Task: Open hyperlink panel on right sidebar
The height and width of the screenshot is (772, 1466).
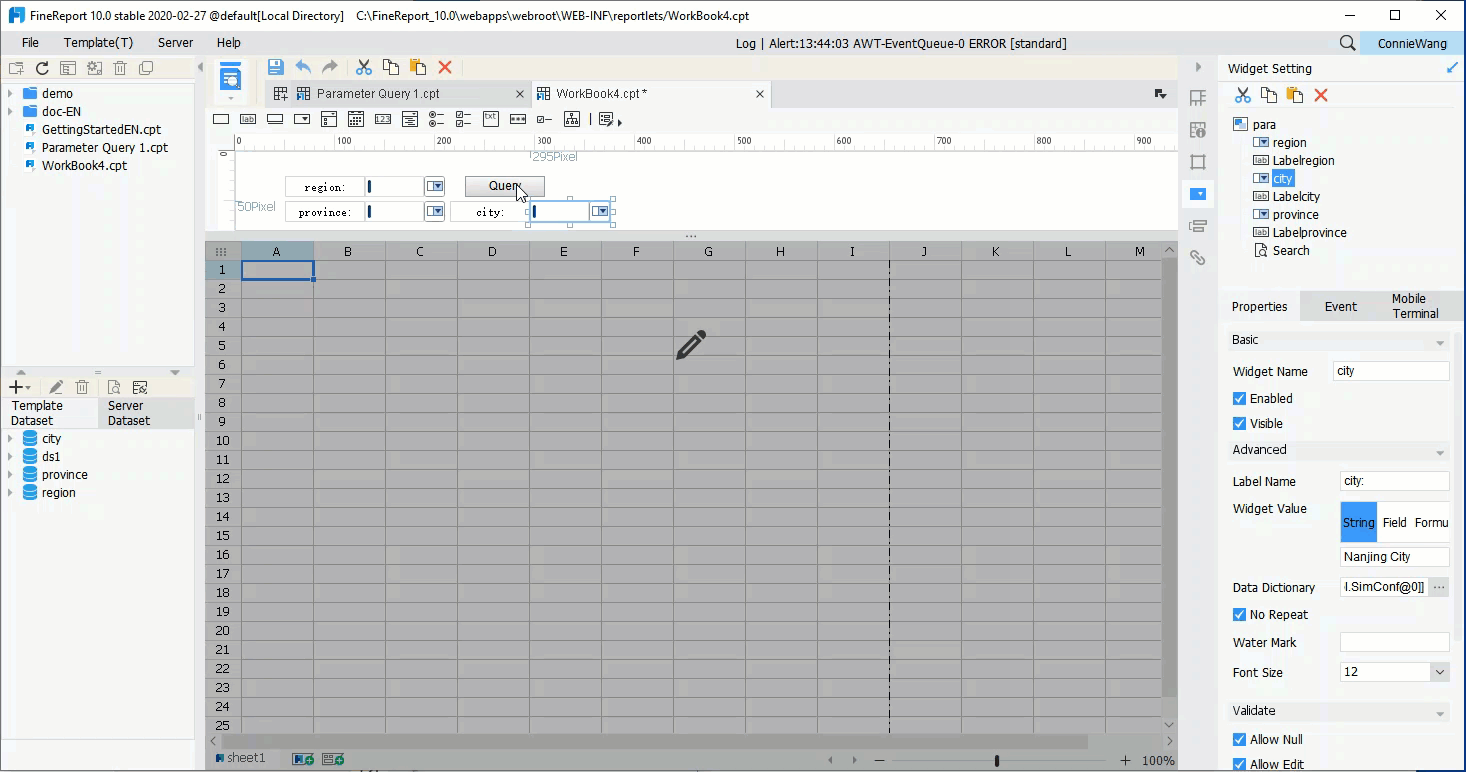Action: 1198,257
